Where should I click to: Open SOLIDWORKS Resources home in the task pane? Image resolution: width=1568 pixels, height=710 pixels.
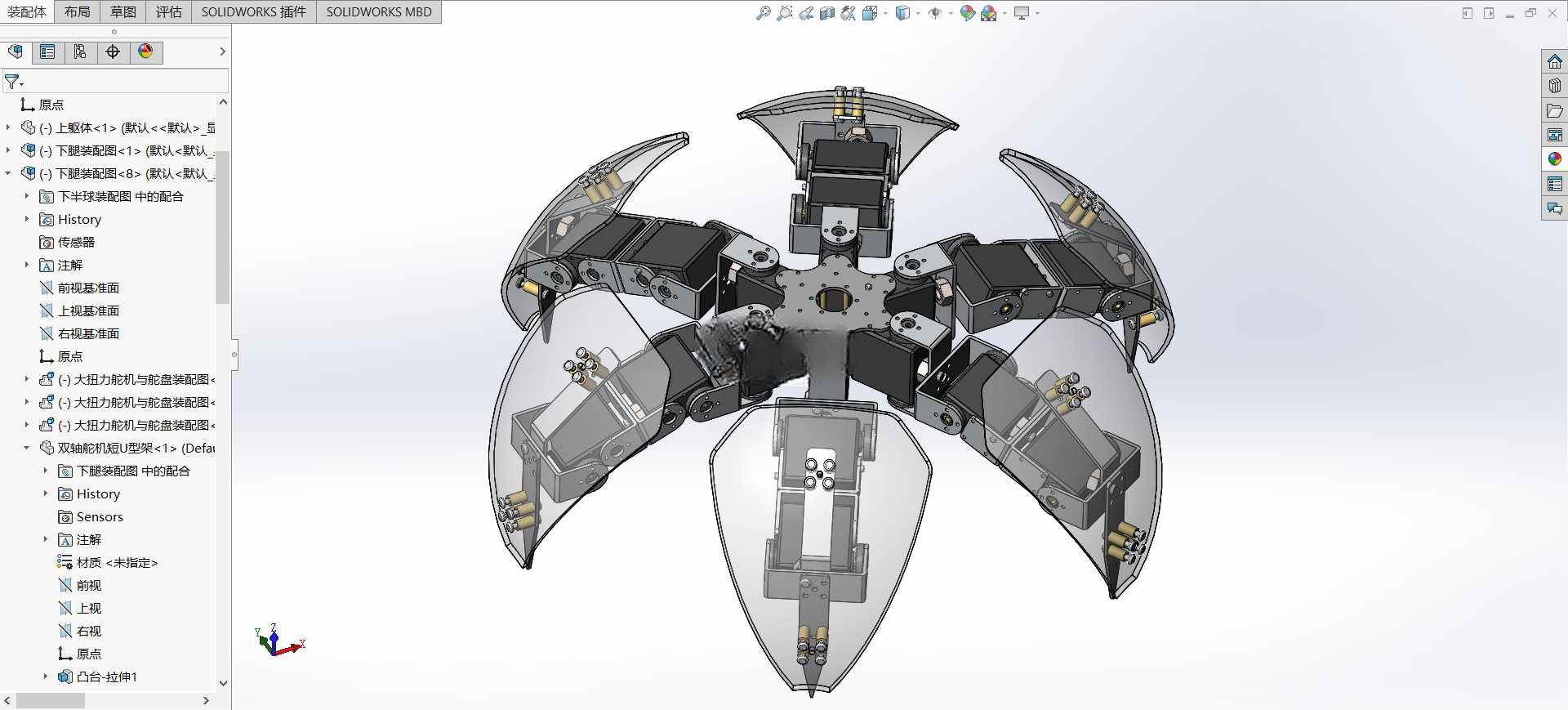point(1554,61)
